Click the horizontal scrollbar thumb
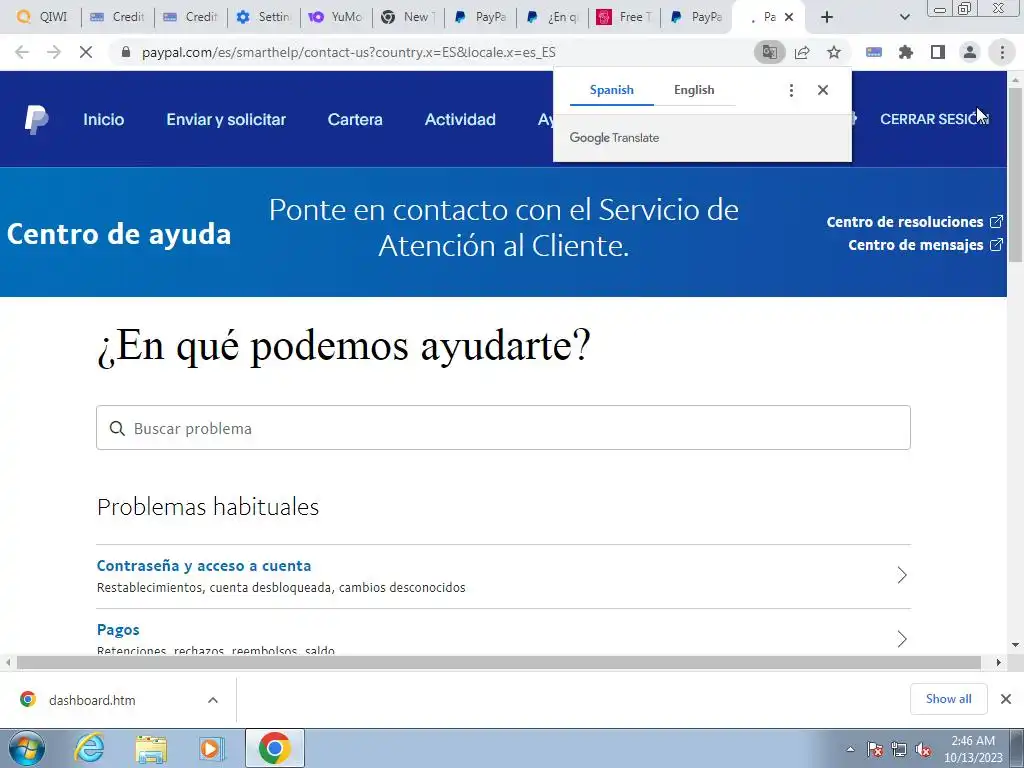This screenshot has height=768, width=1024. [499, 662]
